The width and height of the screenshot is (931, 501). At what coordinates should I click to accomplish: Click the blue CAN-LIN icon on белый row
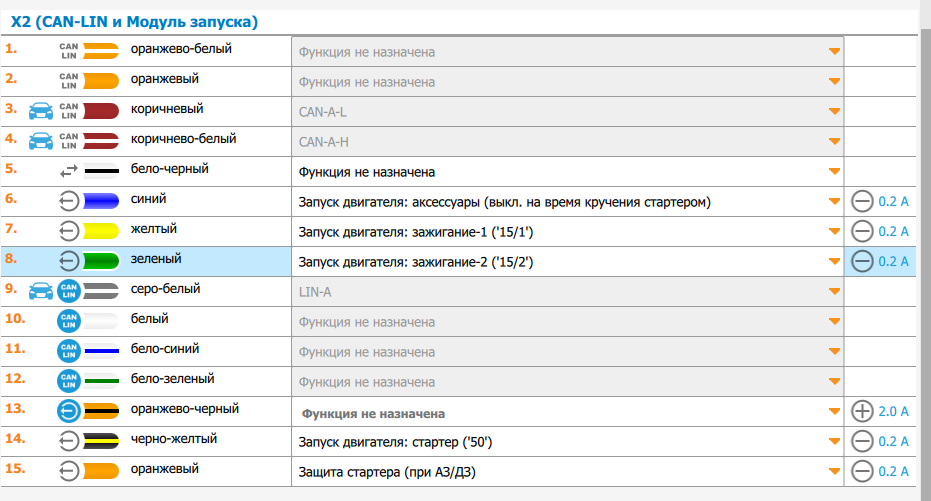tap(68, 321)
